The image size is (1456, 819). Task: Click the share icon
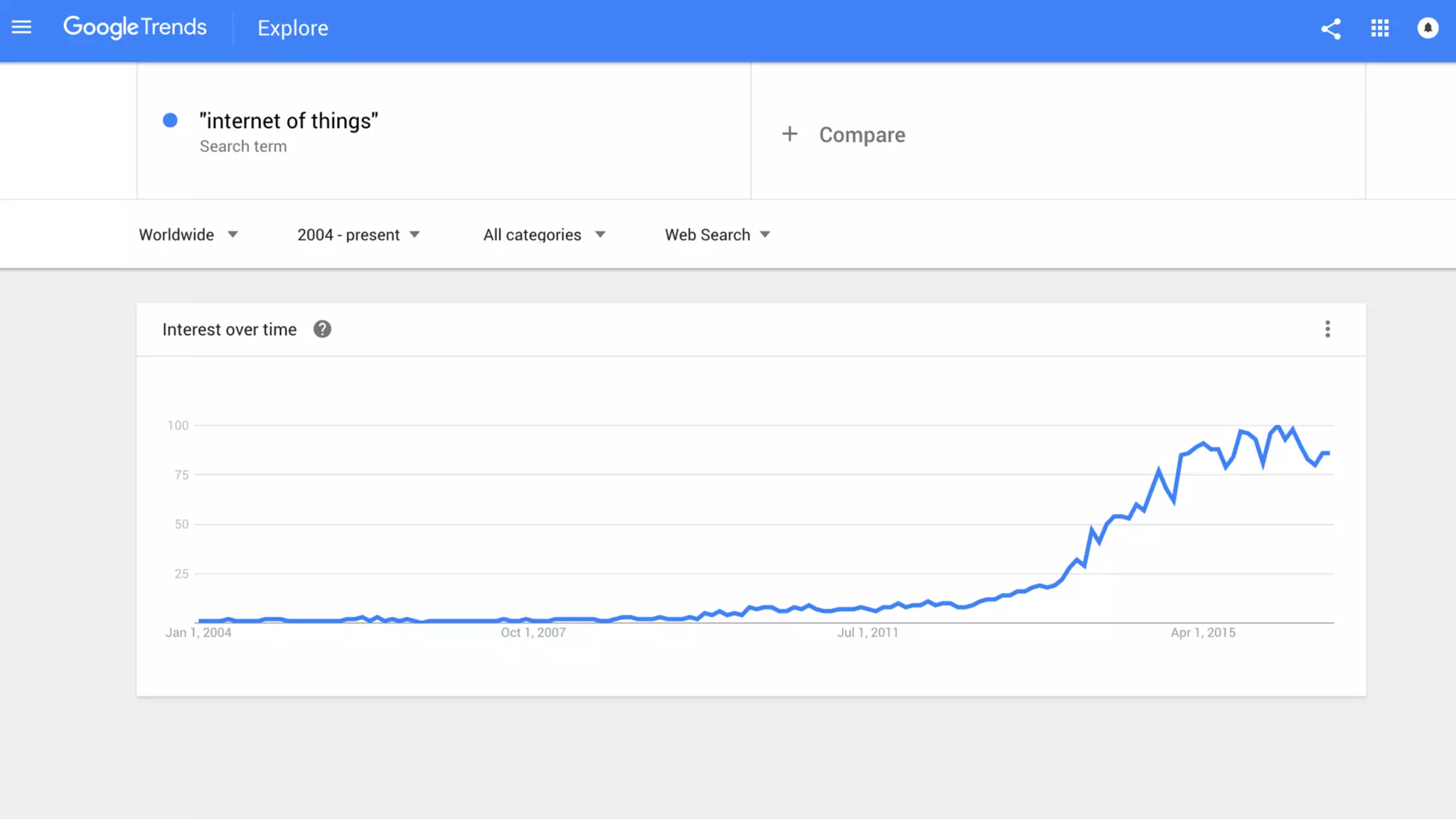[1331, 28]
